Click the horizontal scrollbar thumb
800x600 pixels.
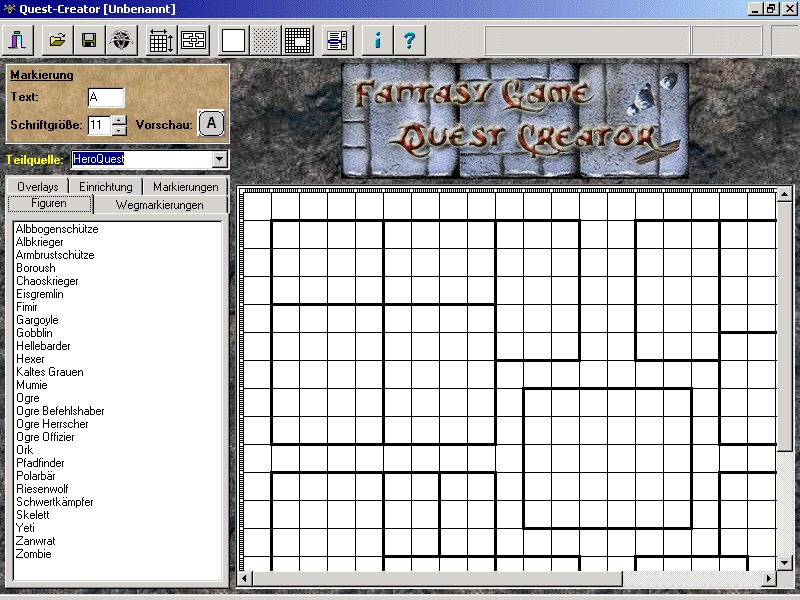coord(437,579)
